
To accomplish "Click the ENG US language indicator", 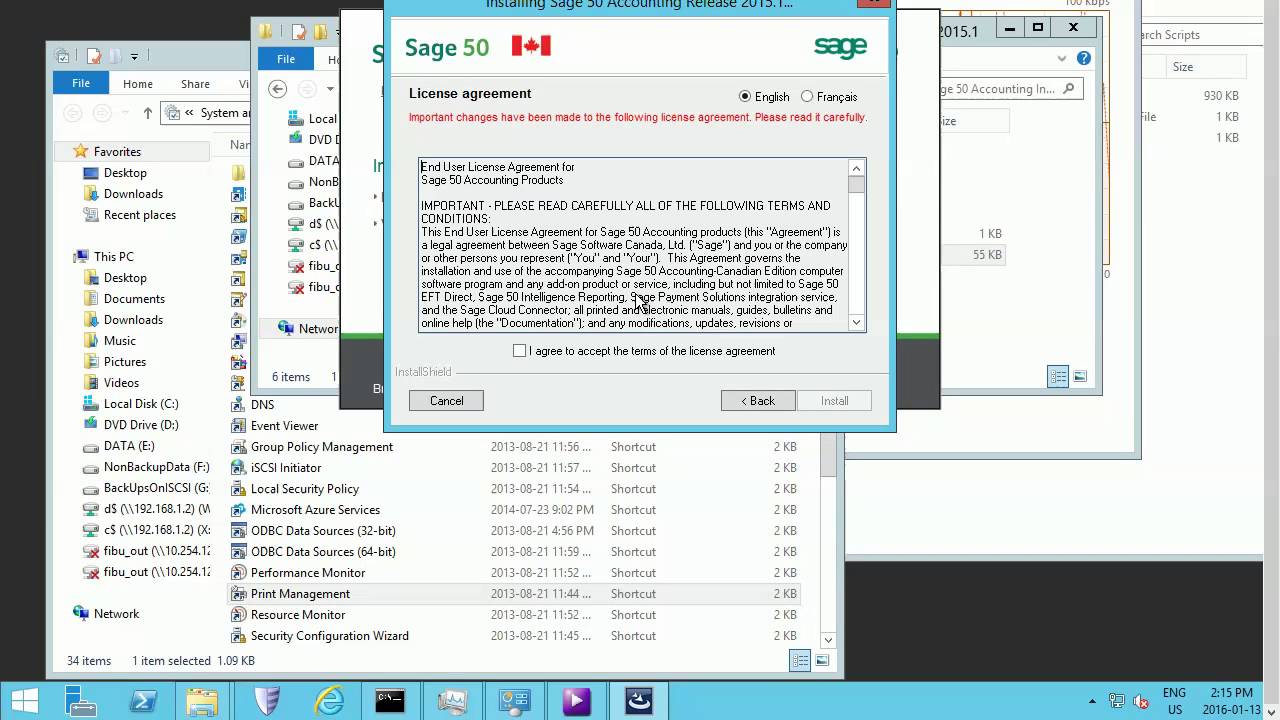I will [x=1174, y=701].
